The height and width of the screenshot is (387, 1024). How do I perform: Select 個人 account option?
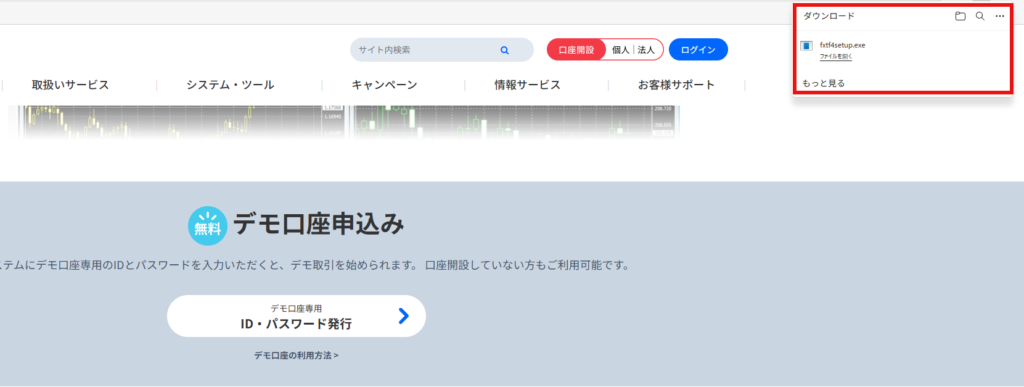[620, 50]
